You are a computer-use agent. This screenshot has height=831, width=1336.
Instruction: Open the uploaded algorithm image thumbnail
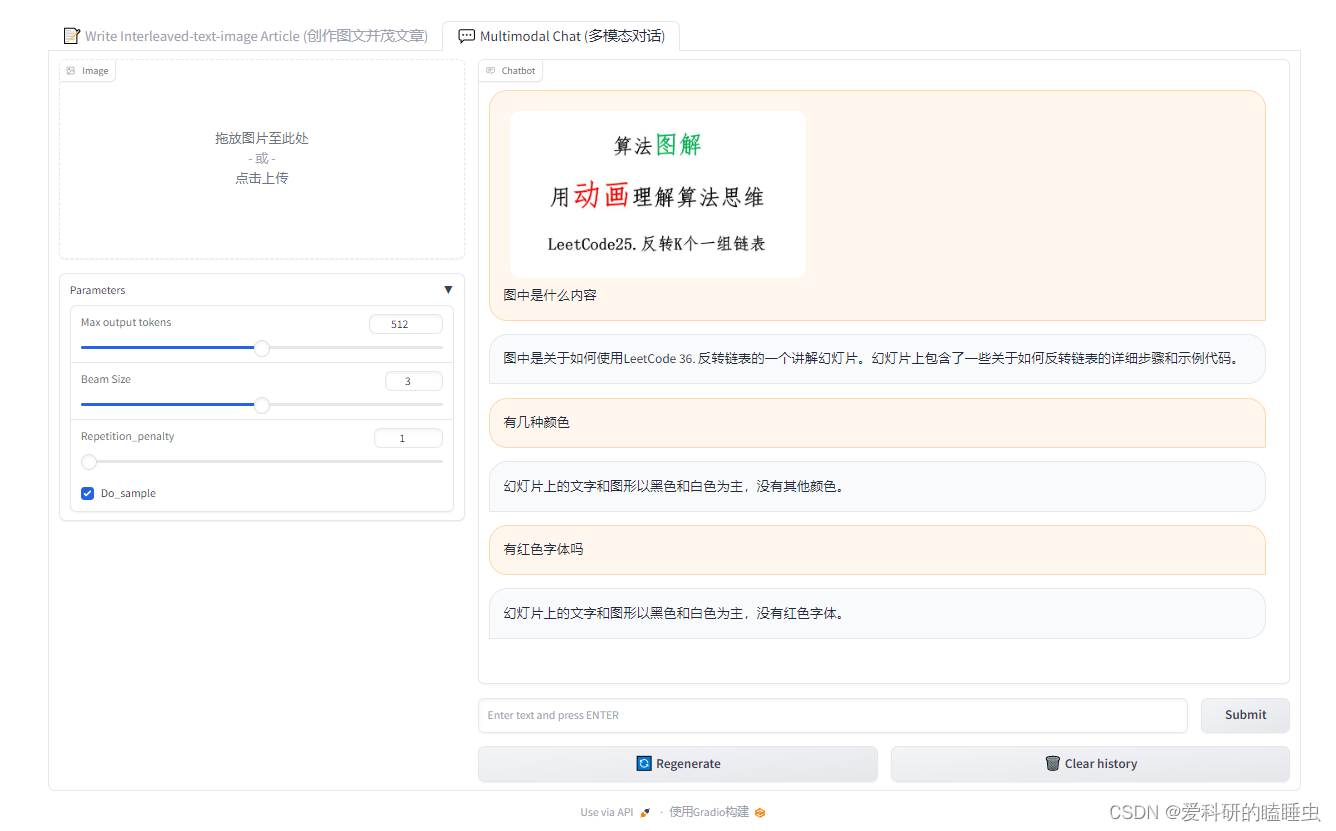658,194
